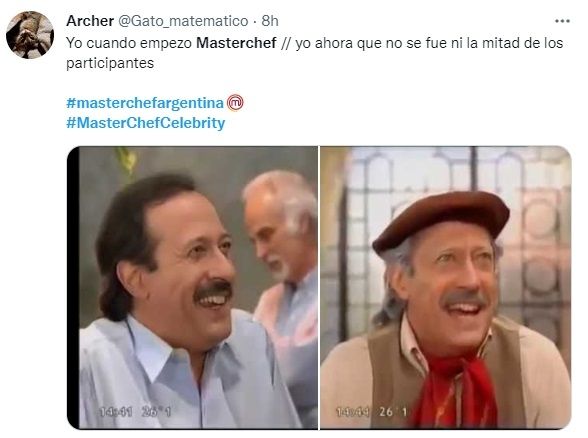Click the 14:41 overlay on left photo
This screenshot has height=438, width=588.
116,412
